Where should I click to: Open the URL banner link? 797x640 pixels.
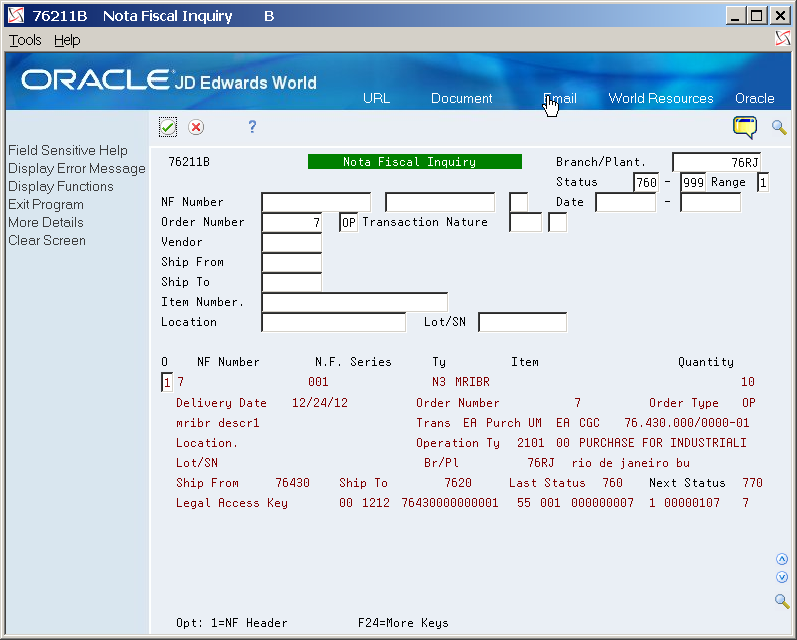click(376, 98)
